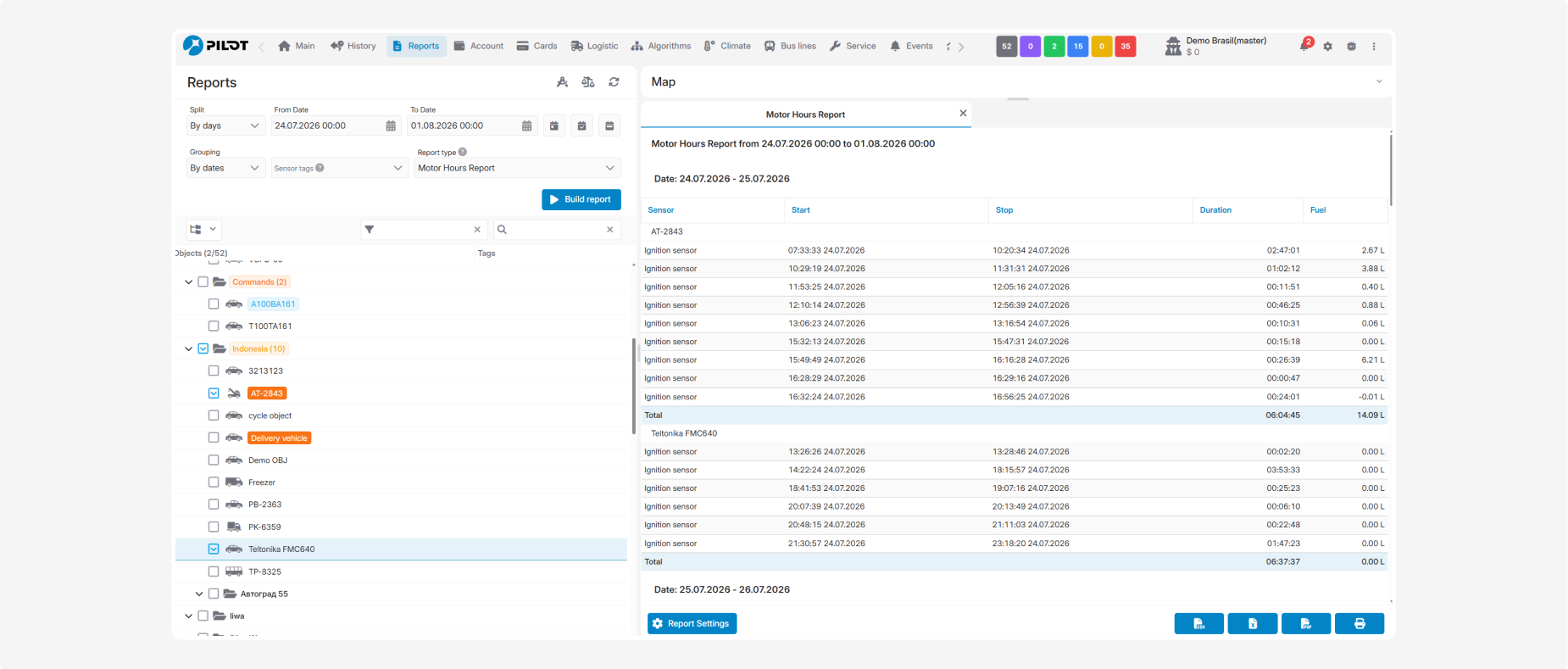The width and height of the screenshot is (1568, 669).
Task: Refresh the Reports panel
Action: tap(614, 82)
